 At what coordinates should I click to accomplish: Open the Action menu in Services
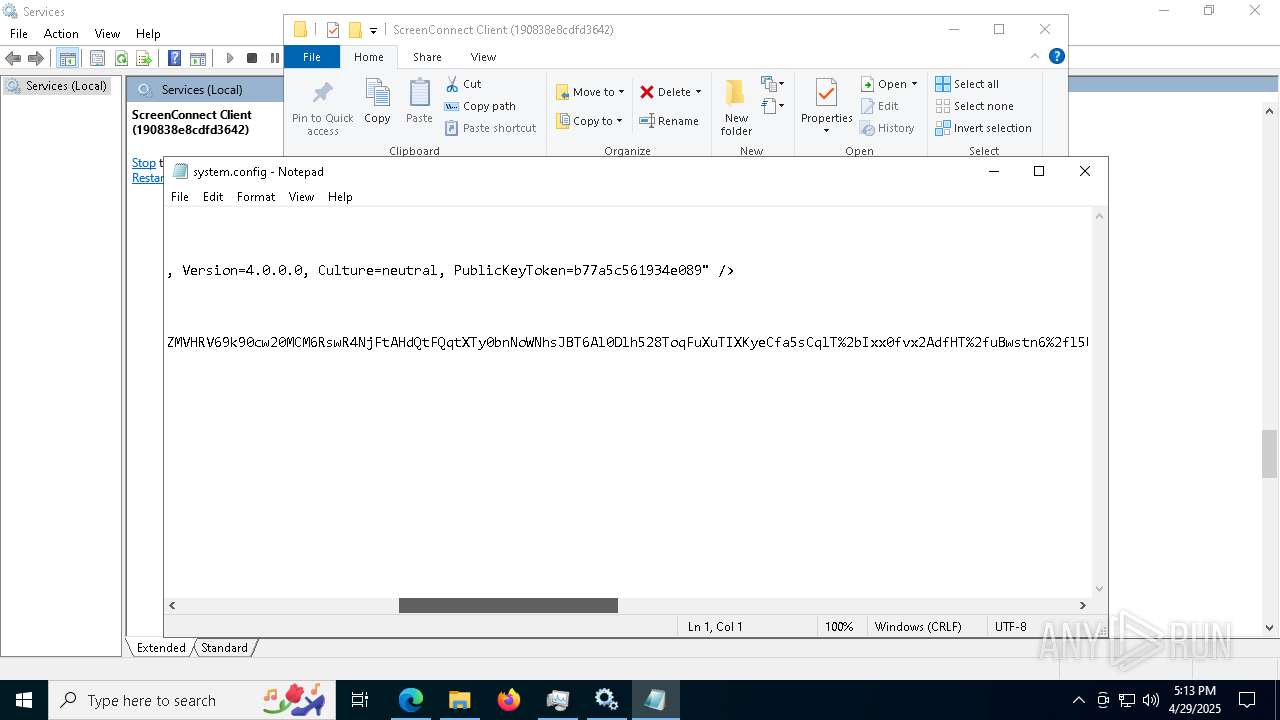click(x=61, y=34)
